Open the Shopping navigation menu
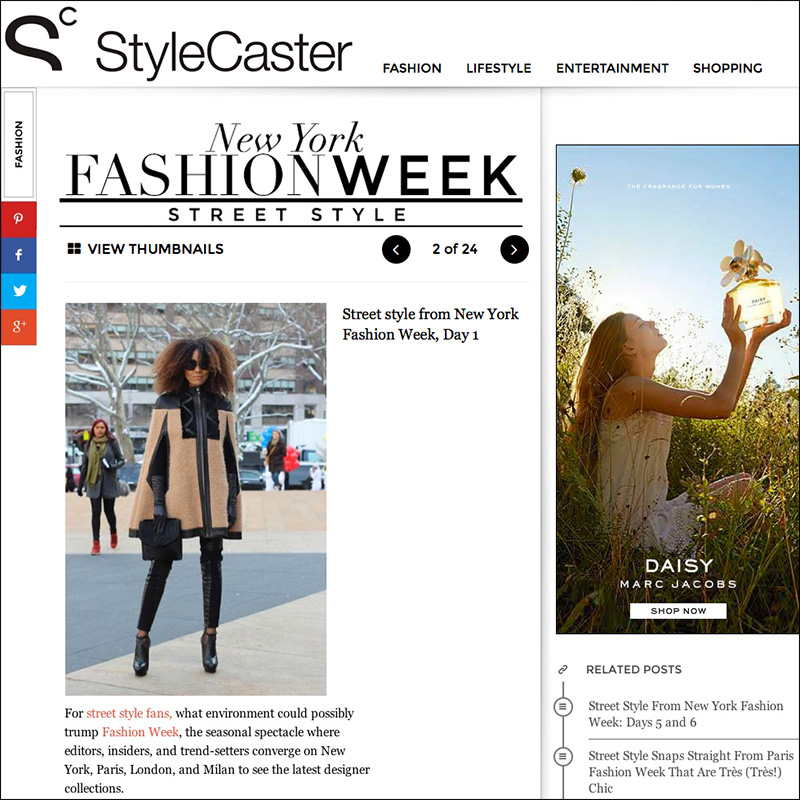 click(728, 68)
